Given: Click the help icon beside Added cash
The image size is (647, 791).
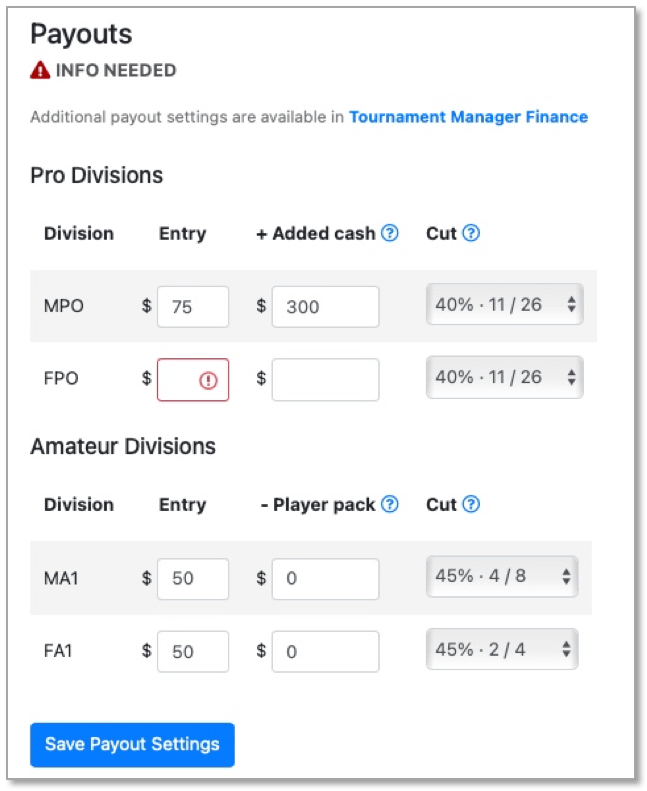Looking at the screenshot, I should click(x=390, y=233).
